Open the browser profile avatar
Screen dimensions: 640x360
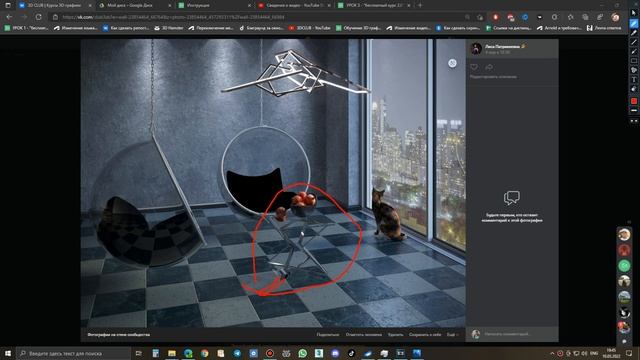(x=615, y=17)
